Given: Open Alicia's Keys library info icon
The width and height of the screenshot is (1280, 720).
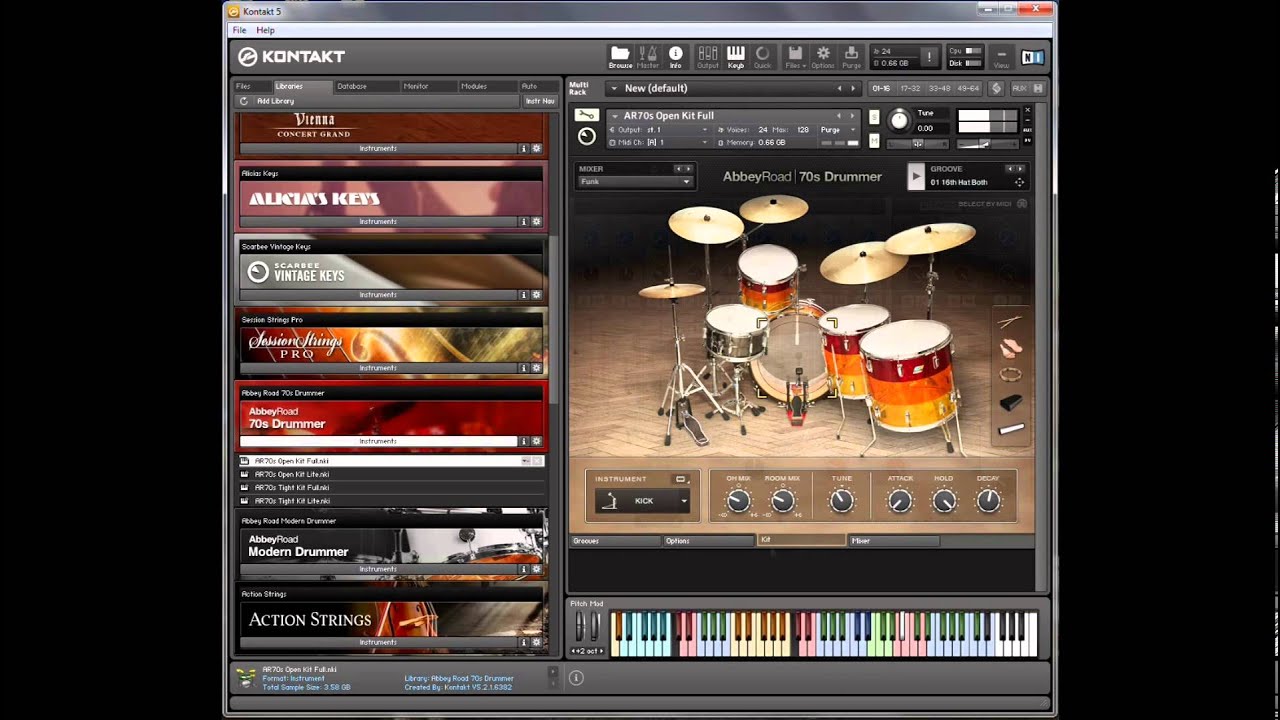Looking at the screenshot, I should (x=523, y=221).
